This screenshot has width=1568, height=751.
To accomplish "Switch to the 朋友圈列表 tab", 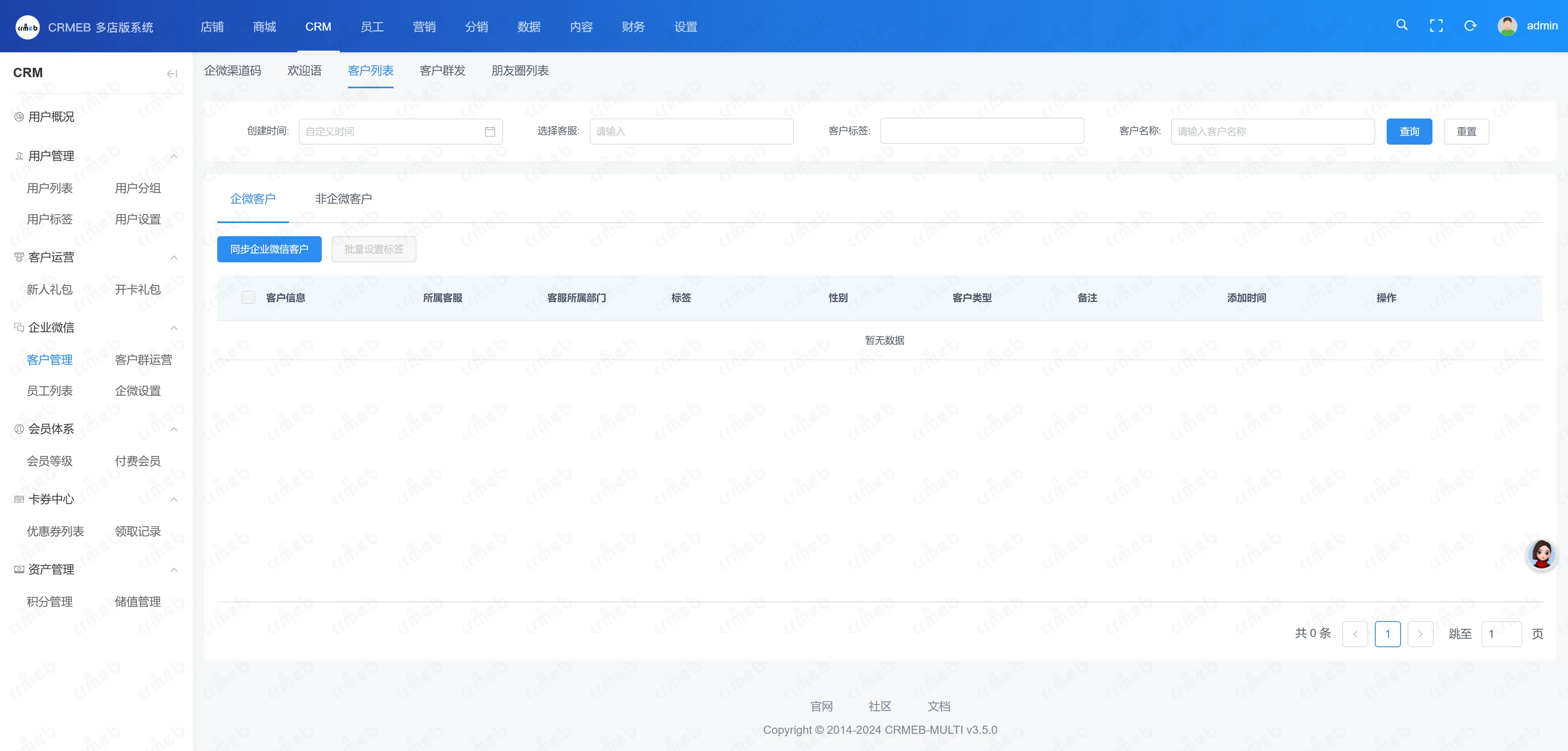I will (520, 71).
